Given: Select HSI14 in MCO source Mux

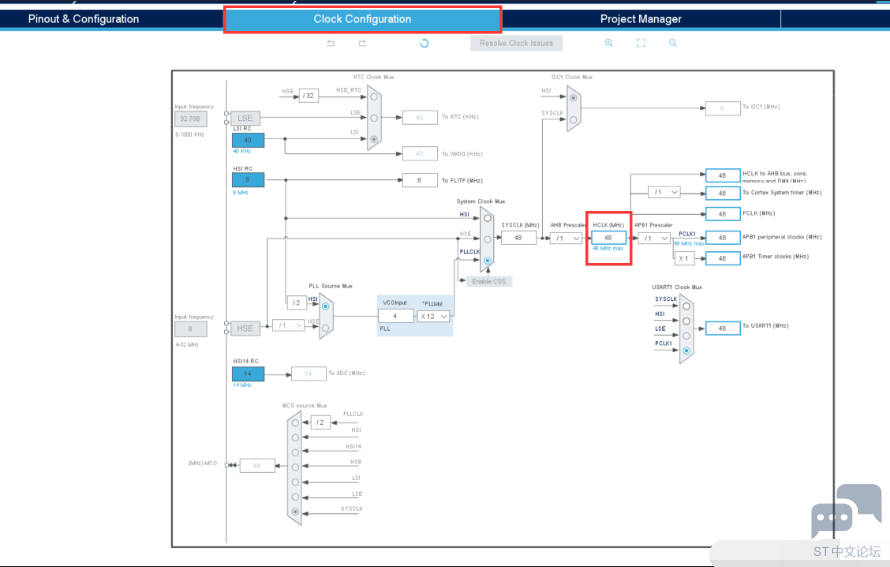Looking at the screenshot, I should point(295,452).
